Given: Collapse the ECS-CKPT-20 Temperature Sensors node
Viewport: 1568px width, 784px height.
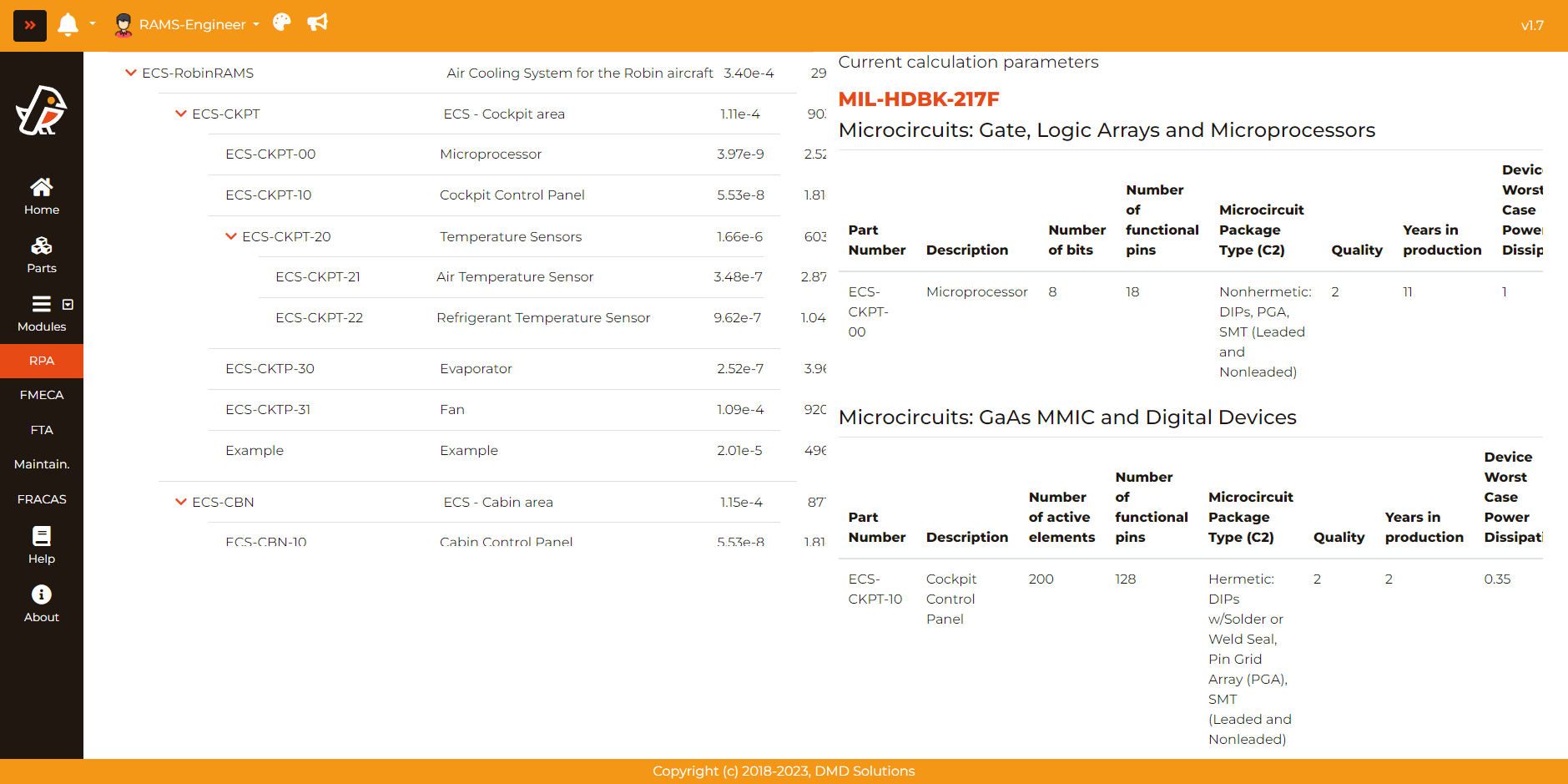Looking at the screenshot, I should (x=231, y=236).
